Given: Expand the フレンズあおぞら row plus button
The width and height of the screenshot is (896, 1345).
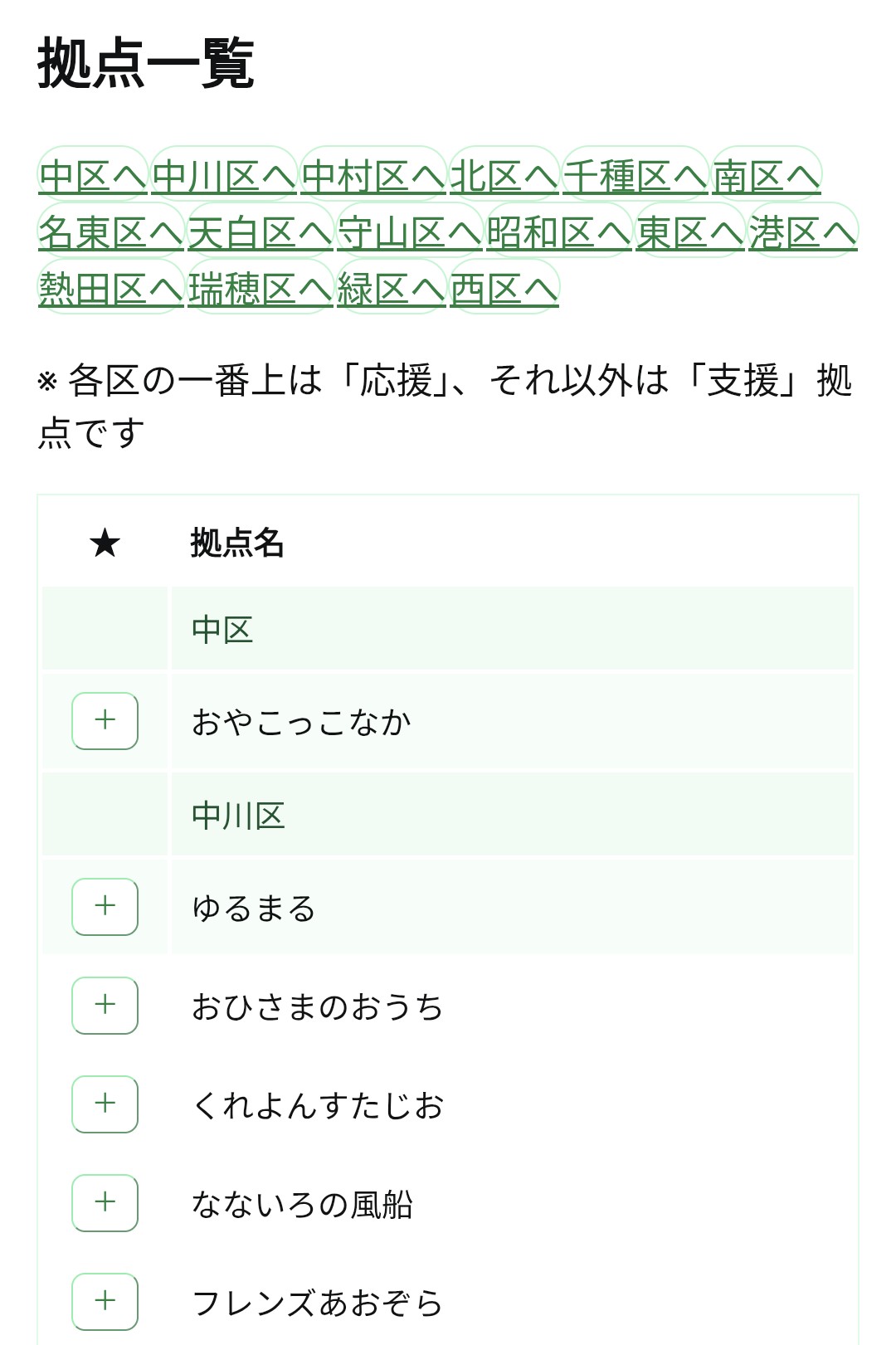Looking at the screenshot, I should tap(105, 1301).
